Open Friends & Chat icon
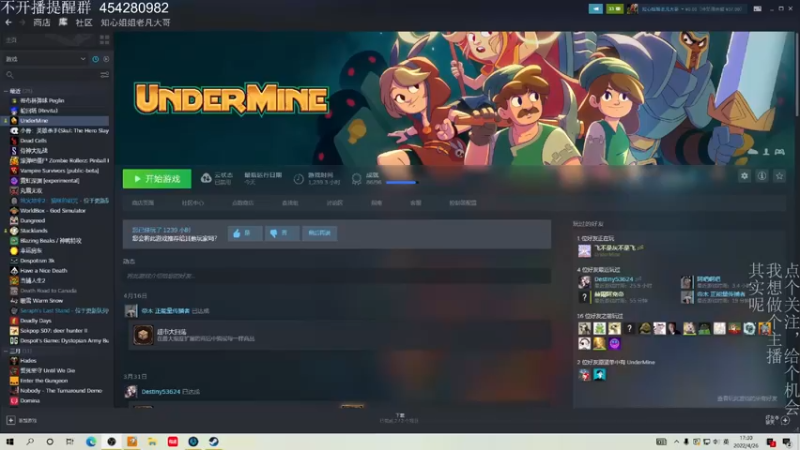This screenshot has height=450, width=800. click(x=785, y=420)
